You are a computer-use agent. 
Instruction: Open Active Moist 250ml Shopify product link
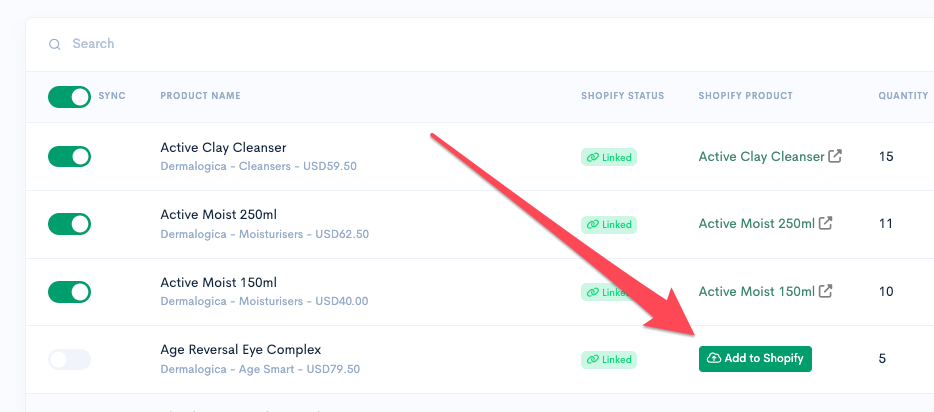click(756, 224)
